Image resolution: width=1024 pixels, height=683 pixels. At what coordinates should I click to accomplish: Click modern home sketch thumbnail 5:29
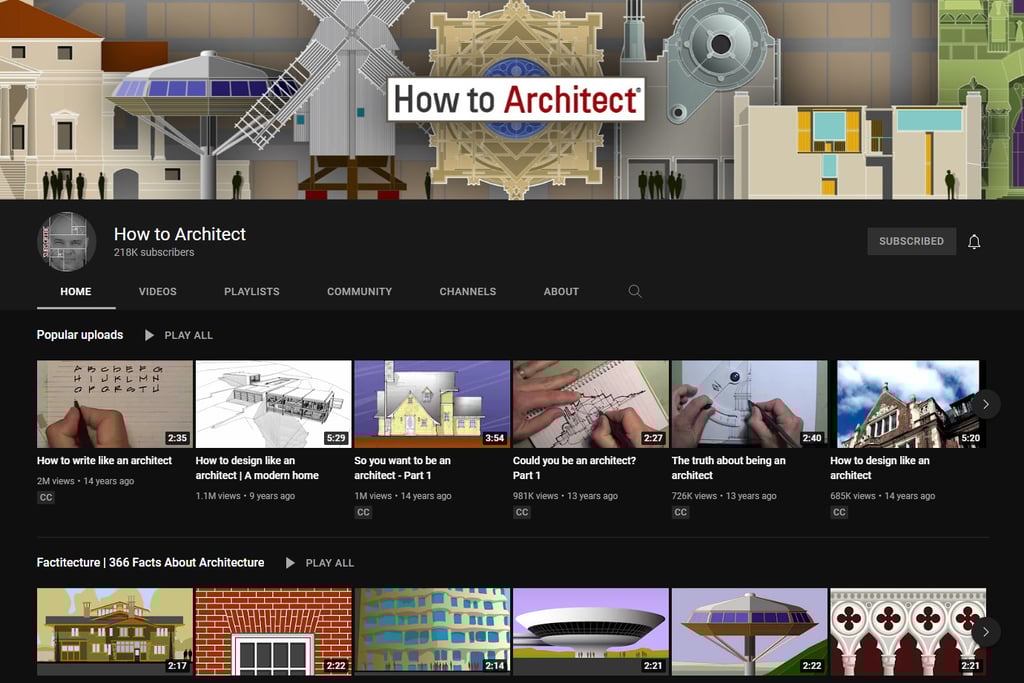coord(274,404)
